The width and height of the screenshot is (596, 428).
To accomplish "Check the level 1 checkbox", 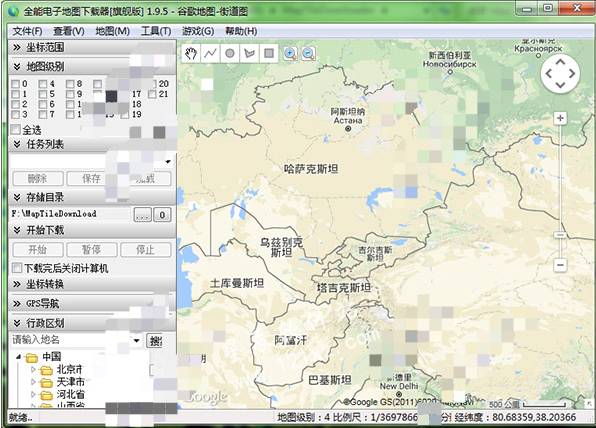I will click(x=15, y=94).
